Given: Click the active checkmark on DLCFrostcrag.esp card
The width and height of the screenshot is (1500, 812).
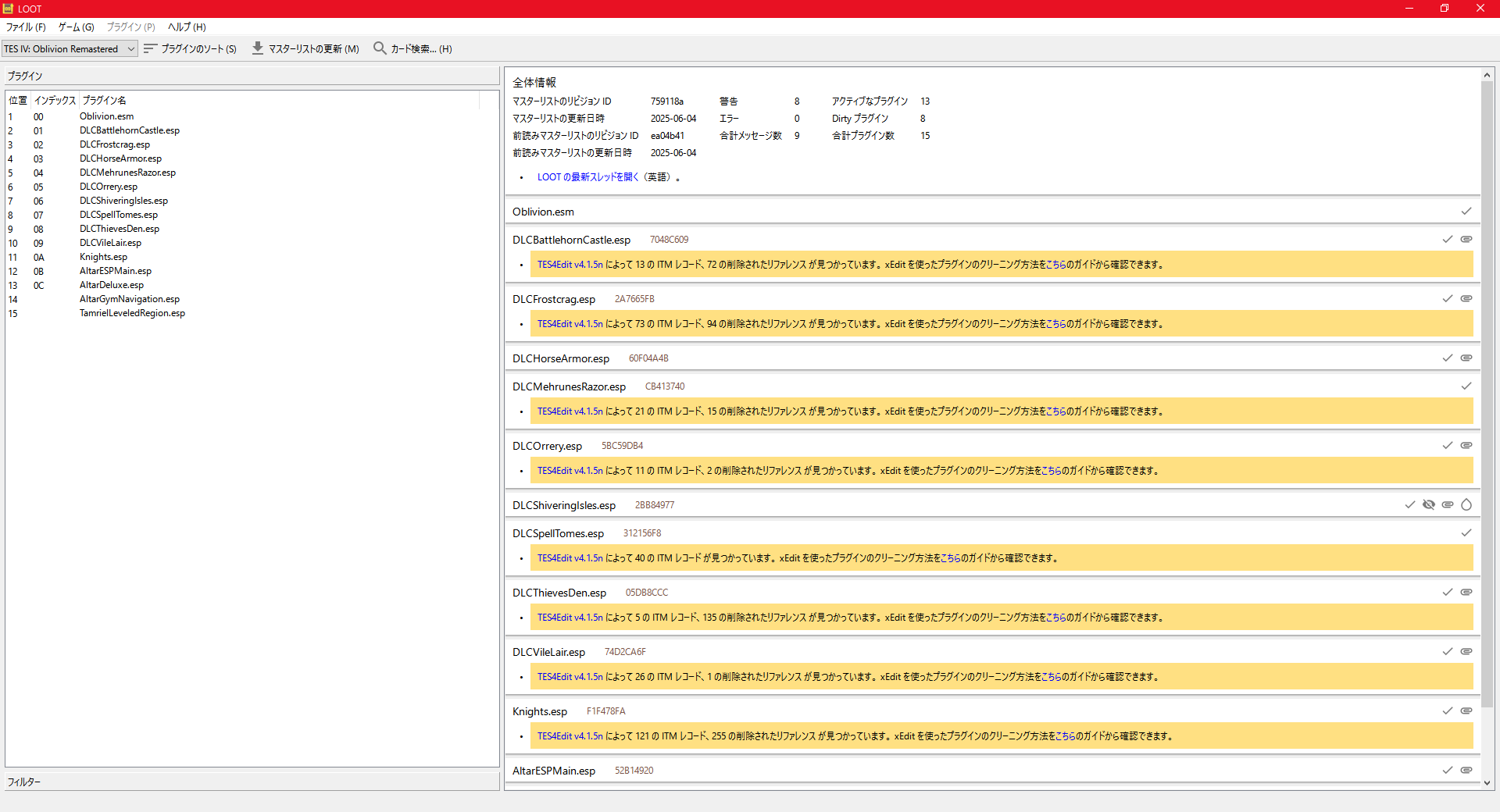Looking at the screenshot, I should 1448,299.
